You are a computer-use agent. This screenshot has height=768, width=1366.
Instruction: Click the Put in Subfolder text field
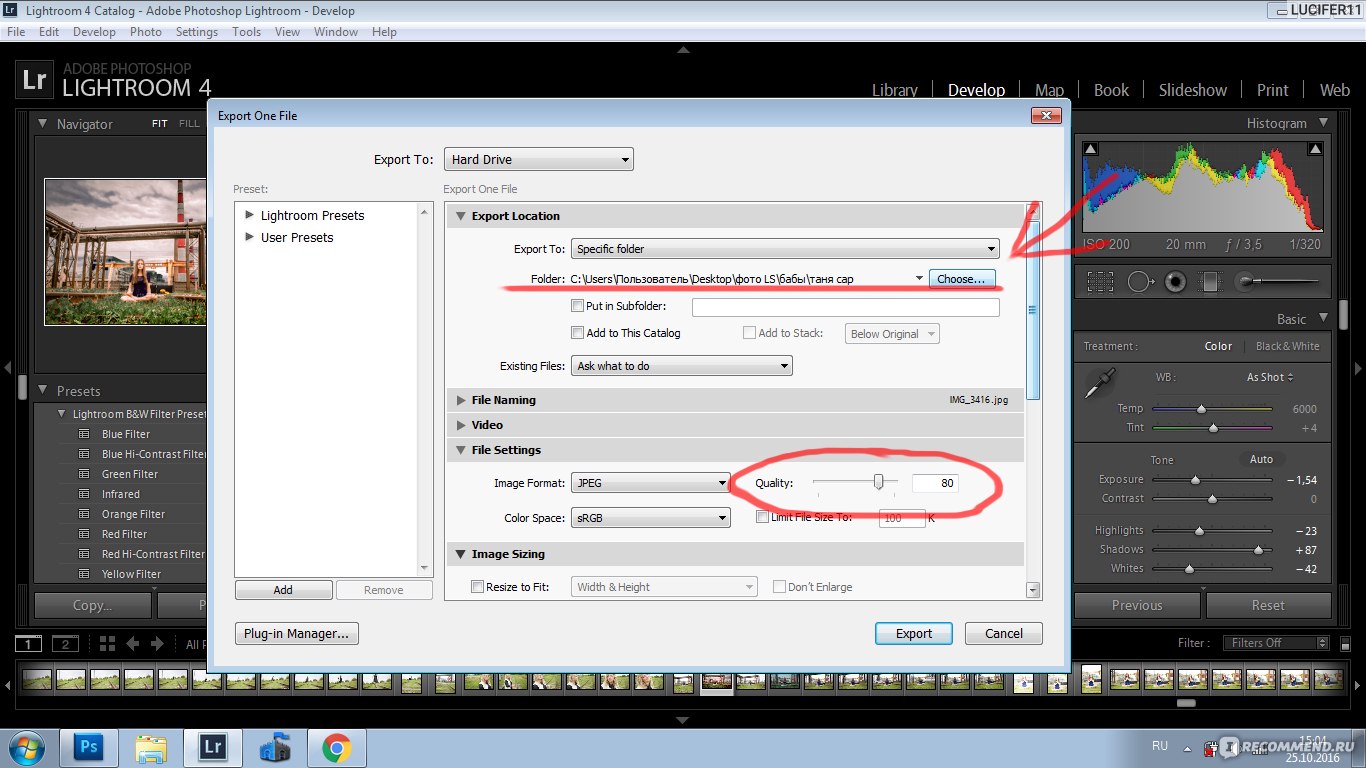tap(846, 307)
